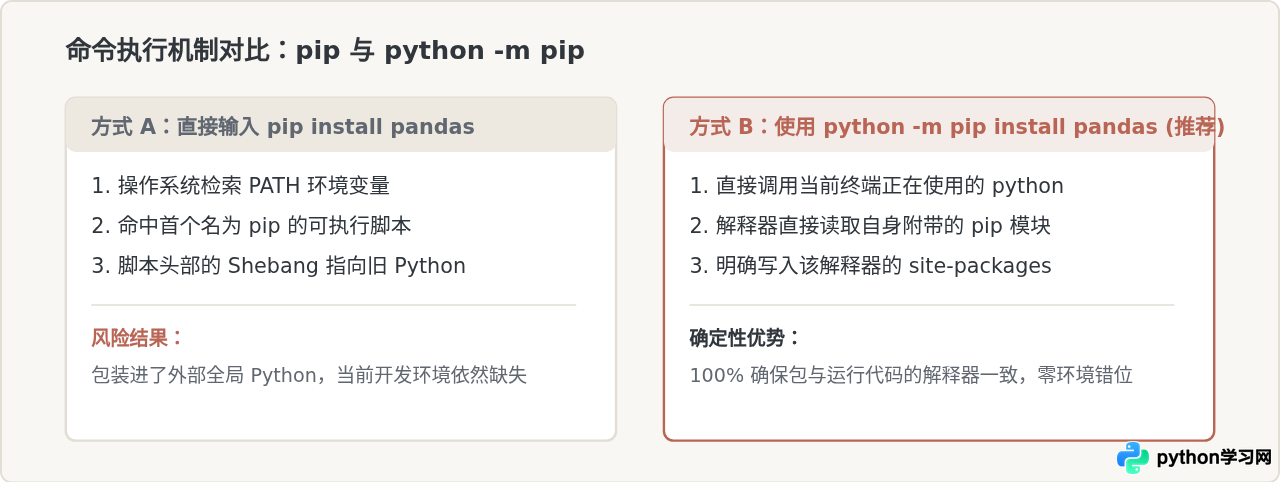The height and width of the screenshot is (483, 1280).
Task: Click step 1. 直接调用当前终端正在使用的 python
Action: click(876, 186)
